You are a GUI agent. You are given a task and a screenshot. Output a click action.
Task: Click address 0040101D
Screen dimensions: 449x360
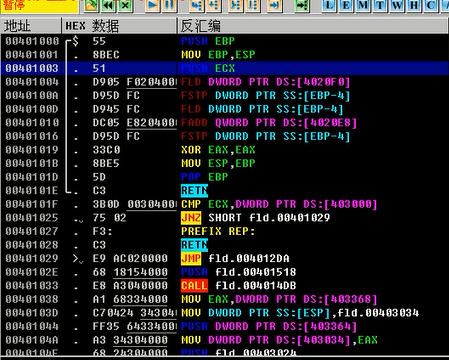pyautogui.click(x=32, y=177)
